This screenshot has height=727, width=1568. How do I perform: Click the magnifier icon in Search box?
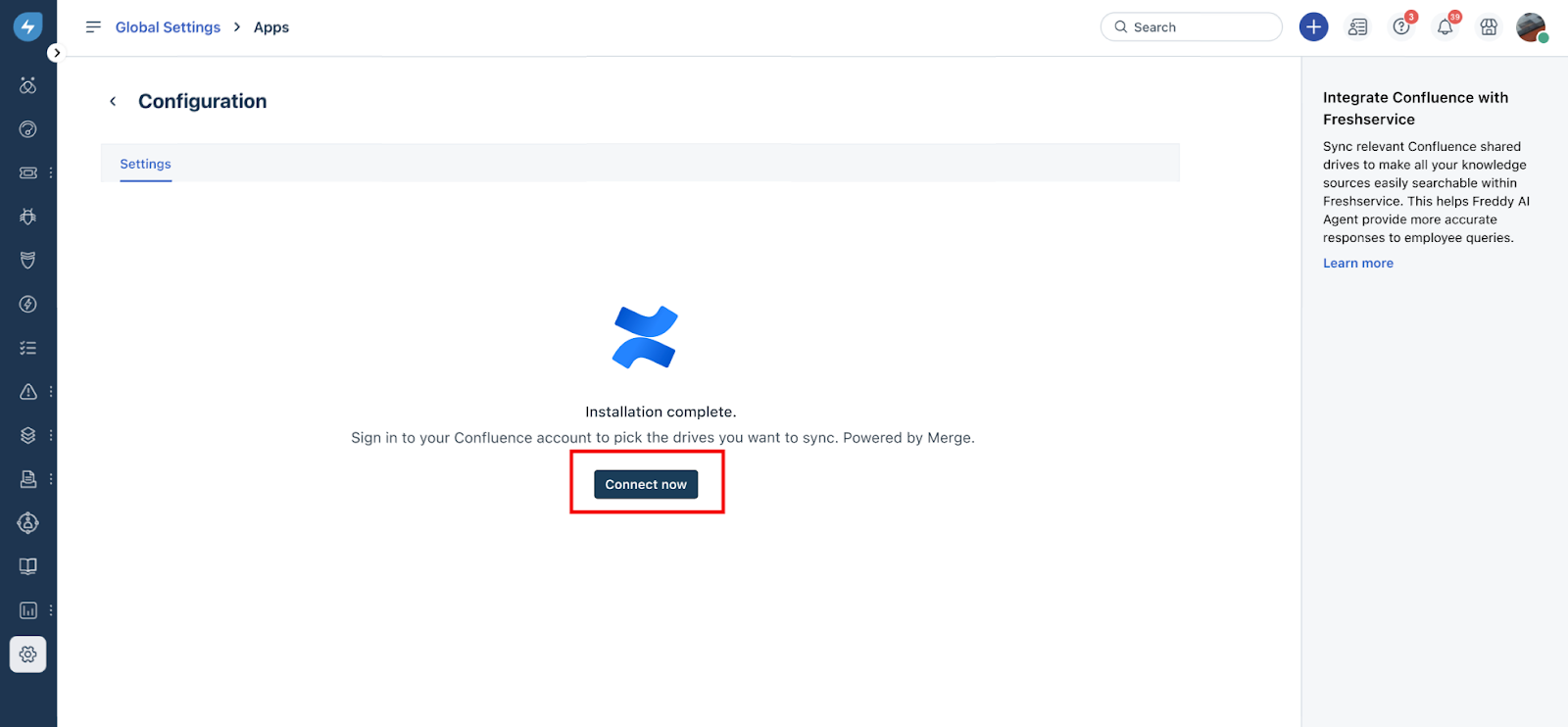(x=1120, y=27)
